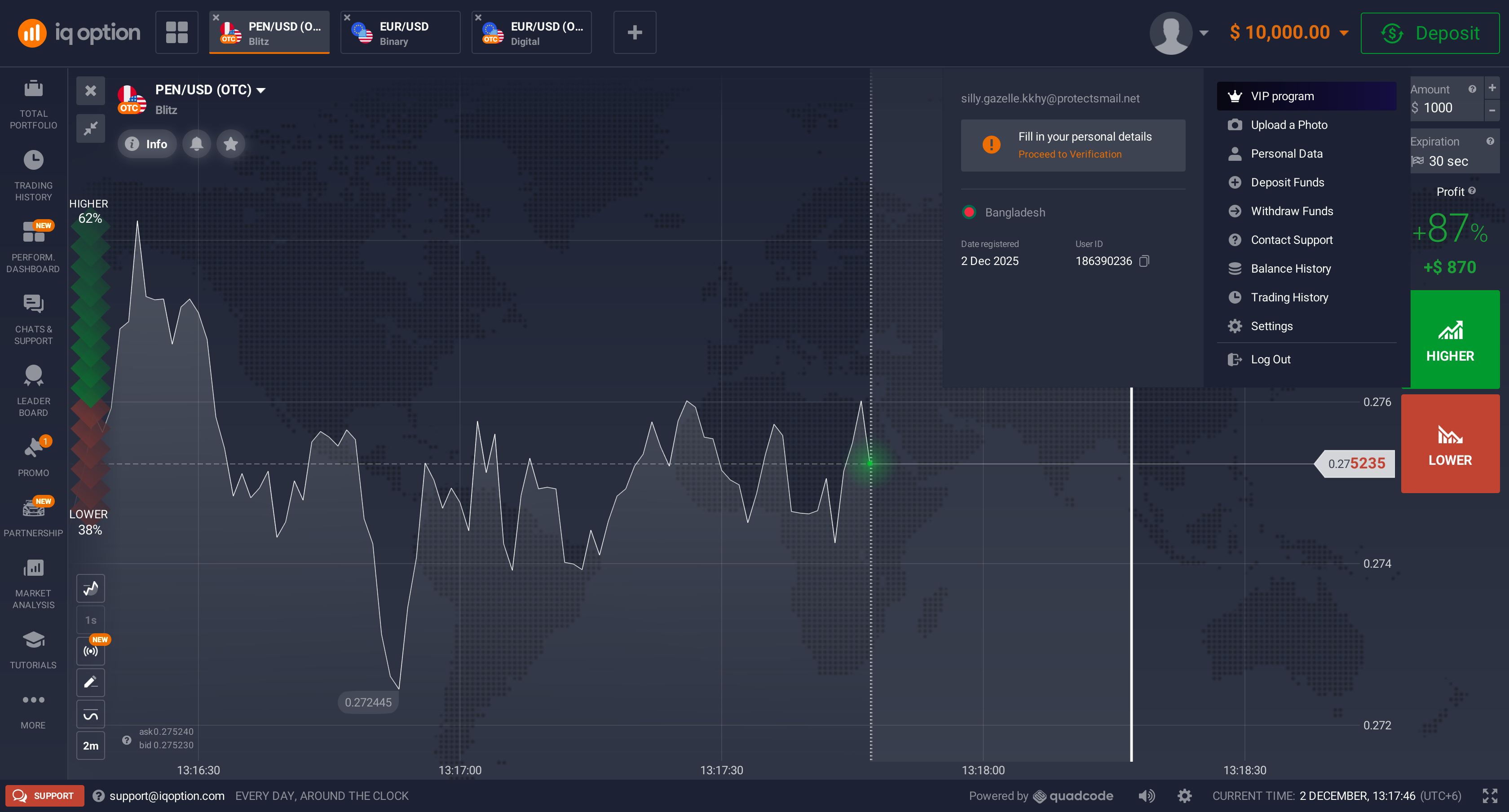Open the indicators wave icon
Screen dimensions: 1509x812
(x=90, y=715)
